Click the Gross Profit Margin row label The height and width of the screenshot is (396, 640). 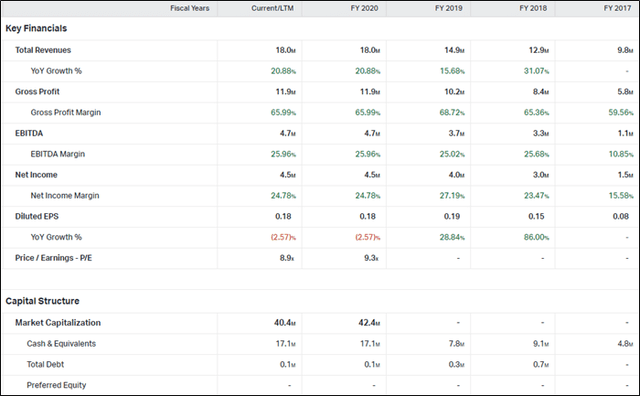point(66,113)
